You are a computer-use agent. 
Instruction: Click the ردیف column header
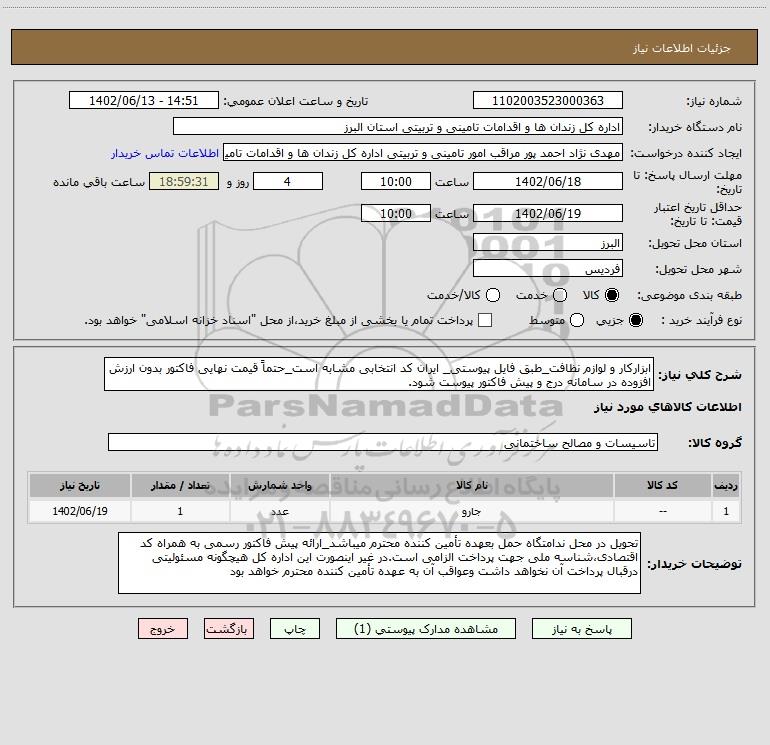pyautogui.click(x=726, y=486)
